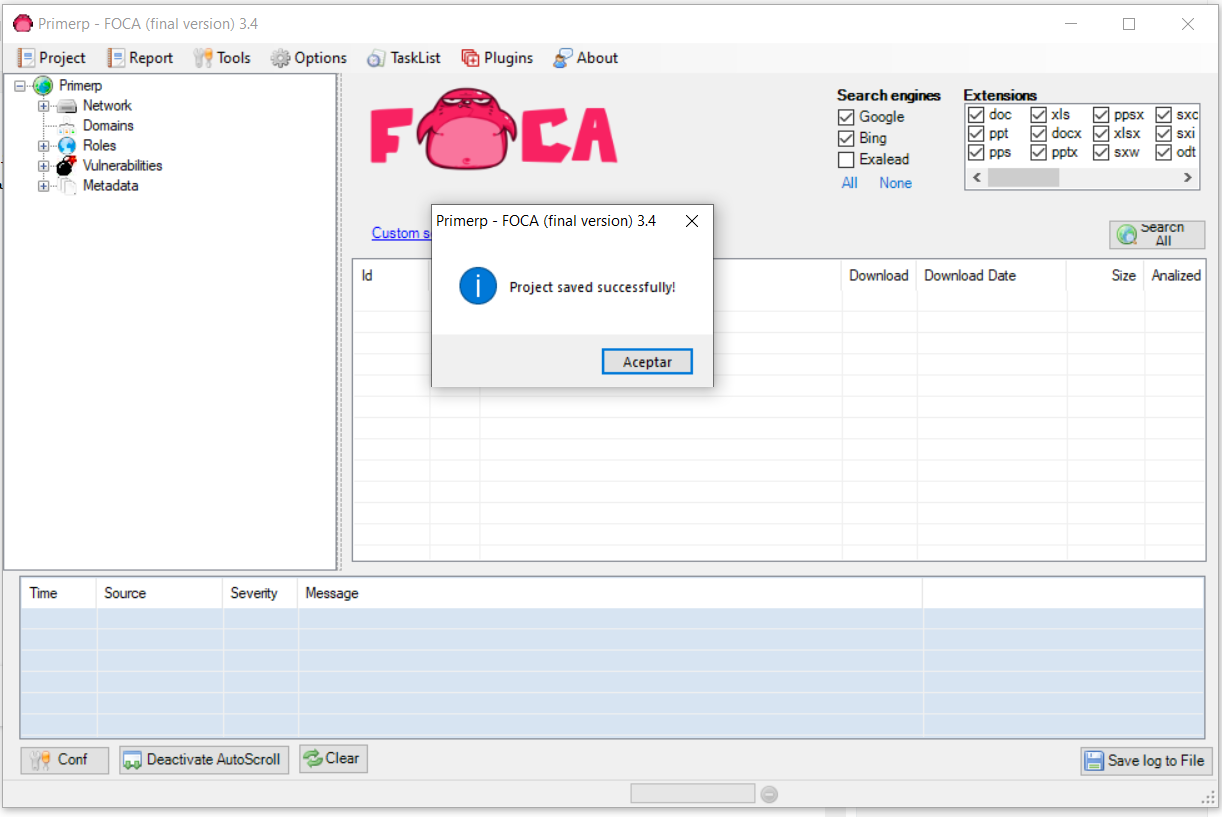Viewport: 1222px width, 817px height.
Task: Toggle the xlsx extension checkbox
Action: pos(1101,133)
